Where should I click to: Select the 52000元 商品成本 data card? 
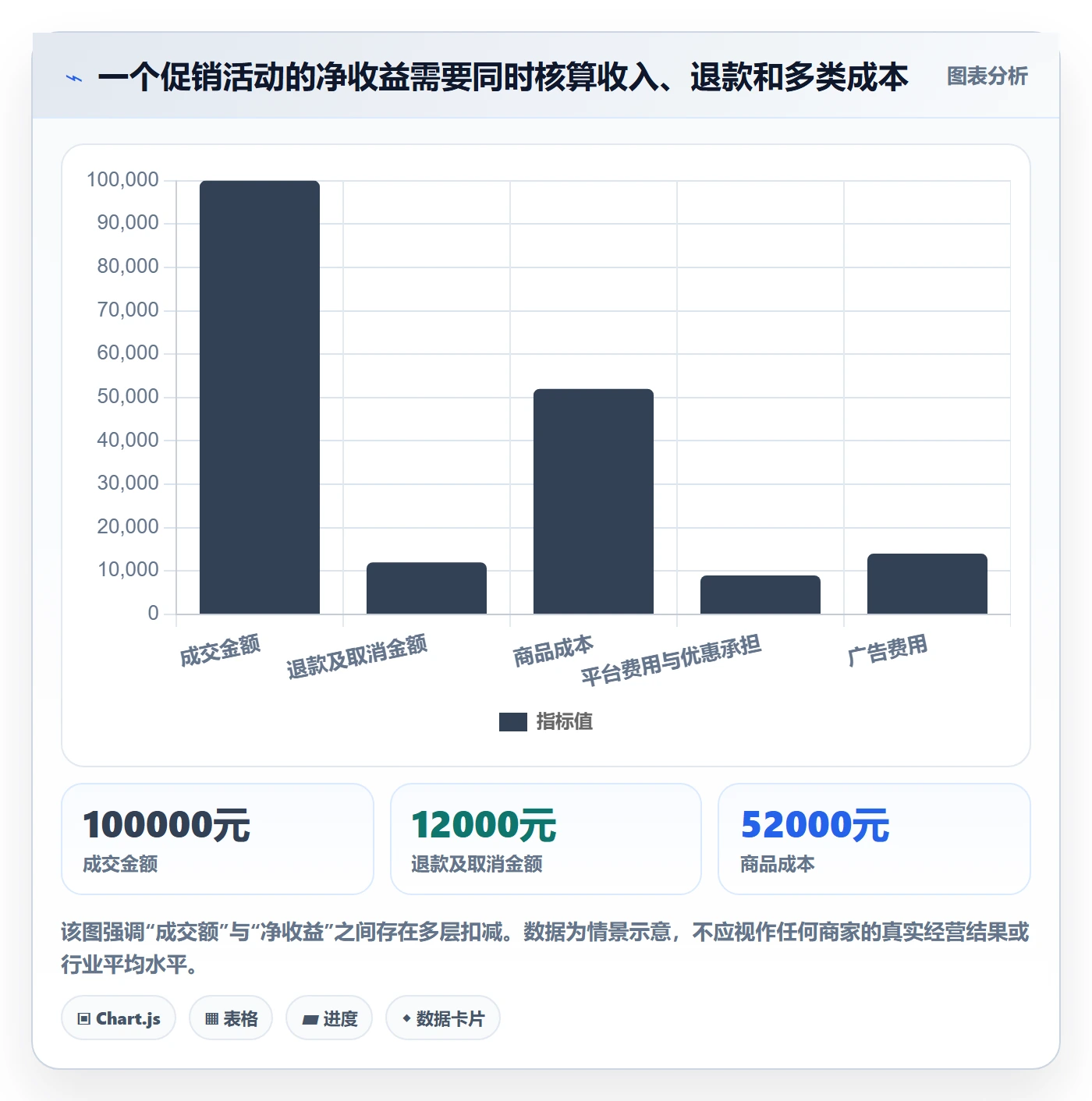[874, 839]
